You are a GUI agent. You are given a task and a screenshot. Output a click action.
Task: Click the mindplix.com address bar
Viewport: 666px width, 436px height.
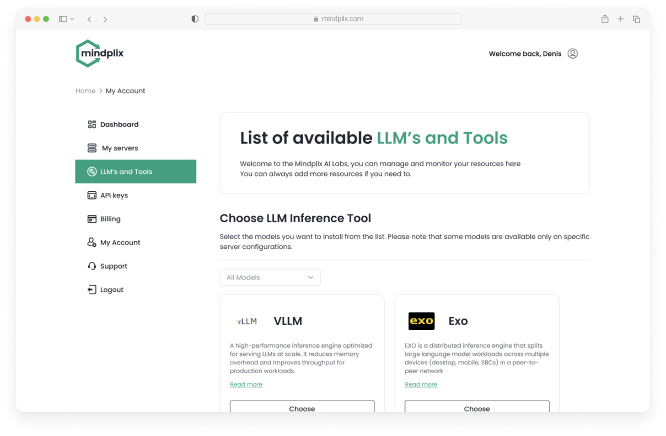(x=333, y=19)
